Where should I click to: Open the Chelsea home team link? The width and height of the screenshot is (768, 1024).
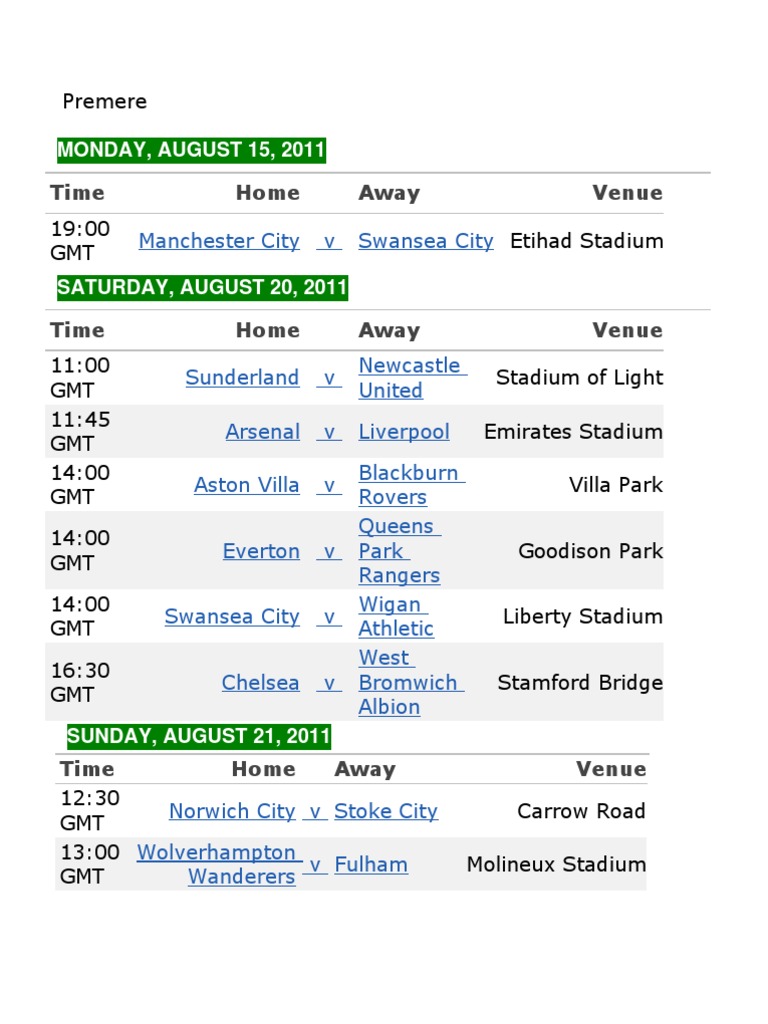pos(260,683)
